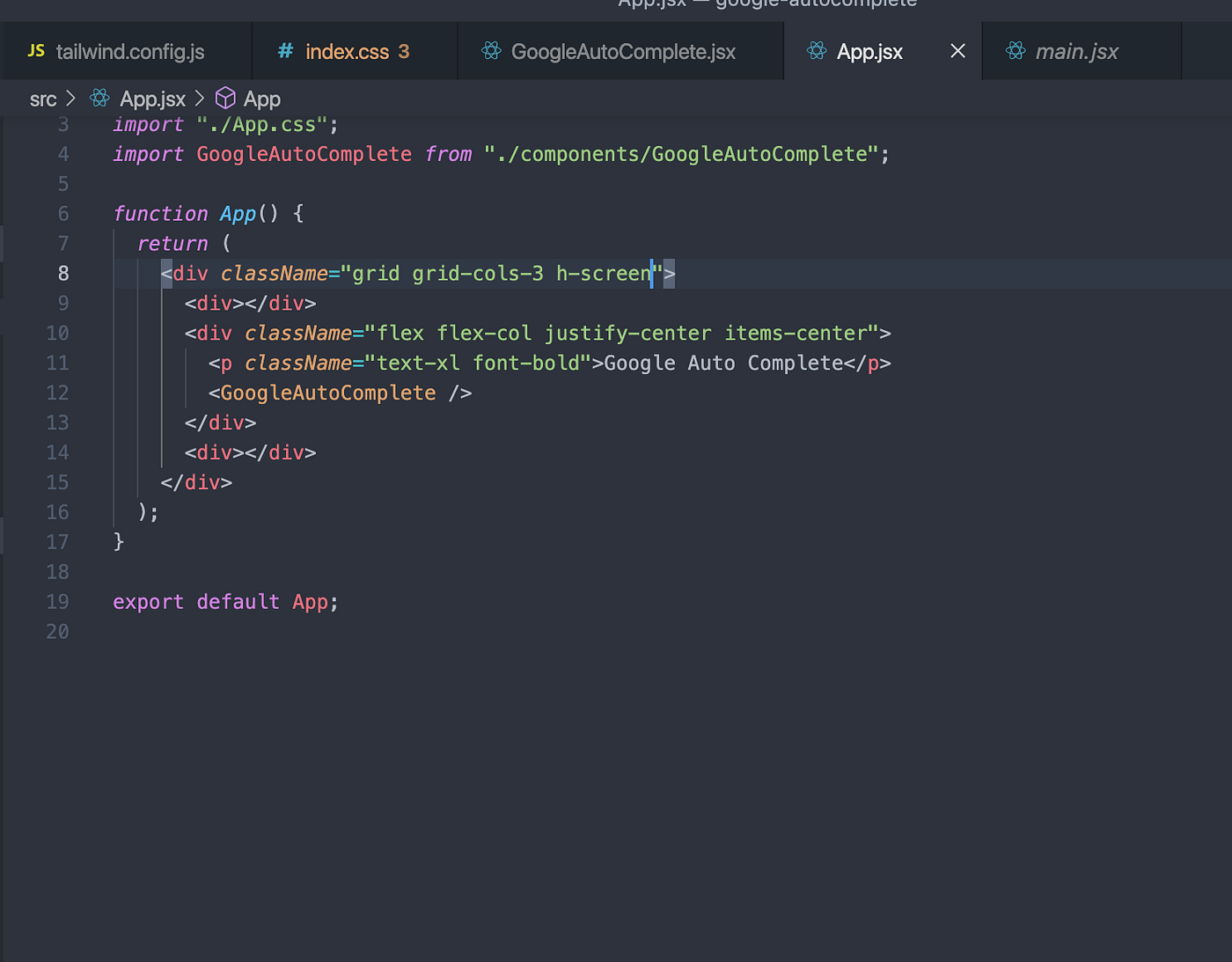Close the App.jsx tab
This screenshot has height=962, width=1232.
(957, 51)
